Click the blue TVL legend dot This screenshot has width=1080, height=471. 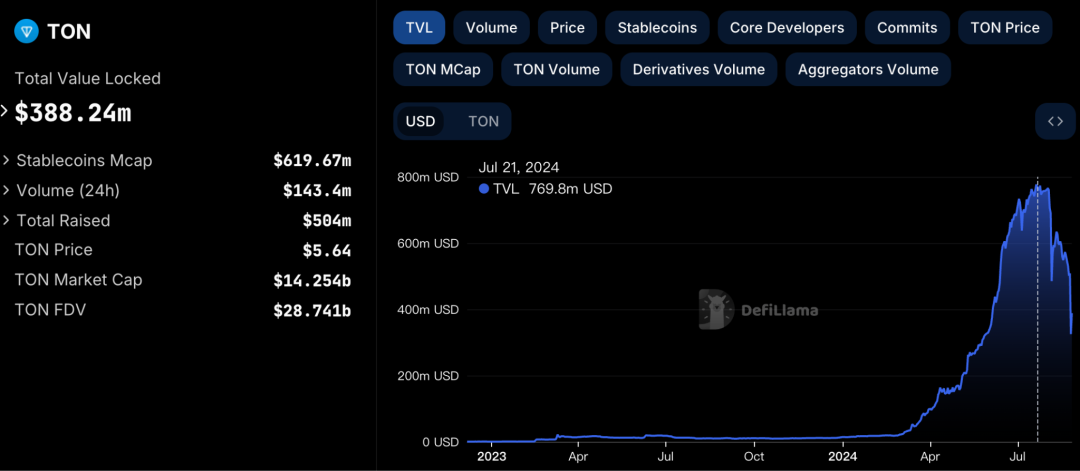(484, 188)
